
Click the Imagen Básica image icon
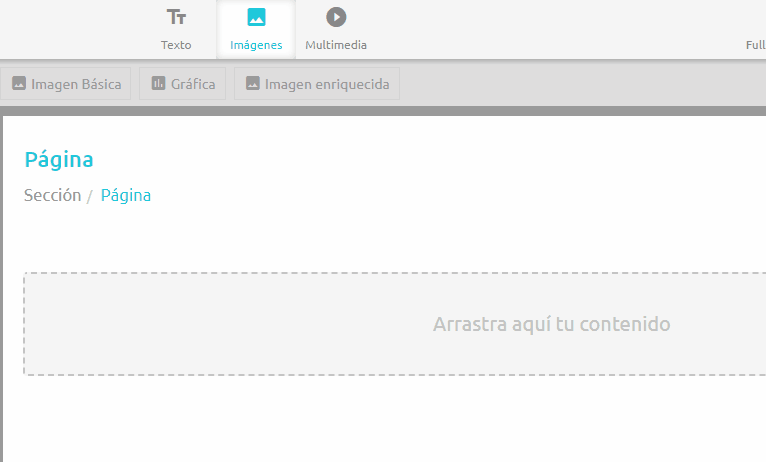[19, 83]
